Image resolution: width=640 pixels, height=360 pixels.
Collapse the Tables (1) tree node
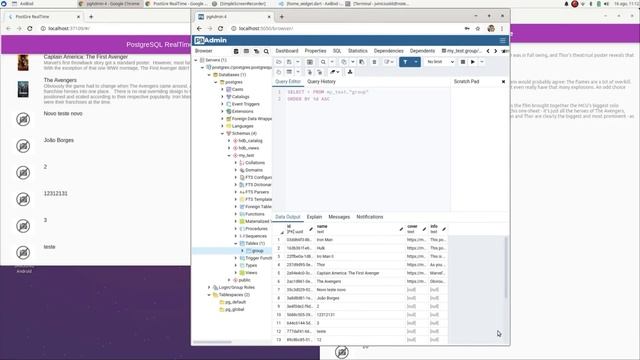236,244
